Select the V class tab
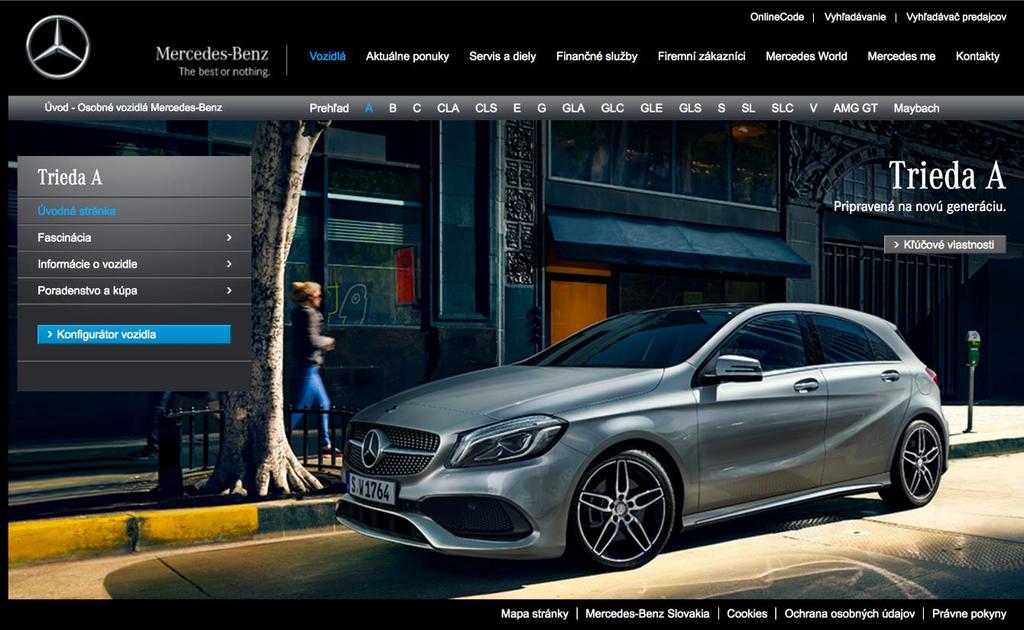 [813, 108]
